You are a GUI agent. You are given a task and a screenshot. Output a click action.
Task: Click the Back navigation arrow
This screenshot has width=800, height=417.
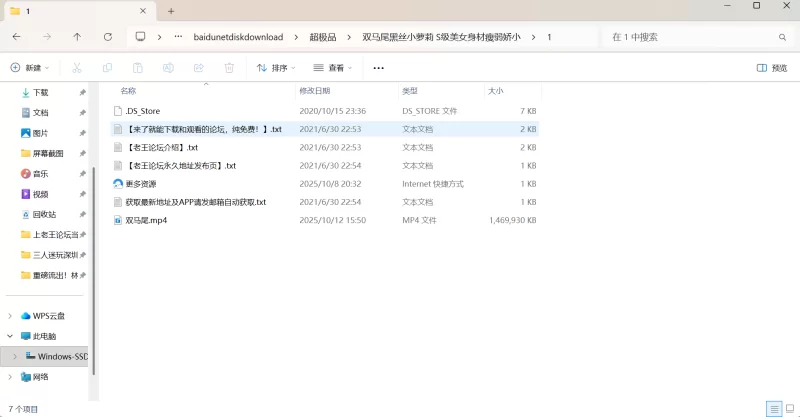17,37
